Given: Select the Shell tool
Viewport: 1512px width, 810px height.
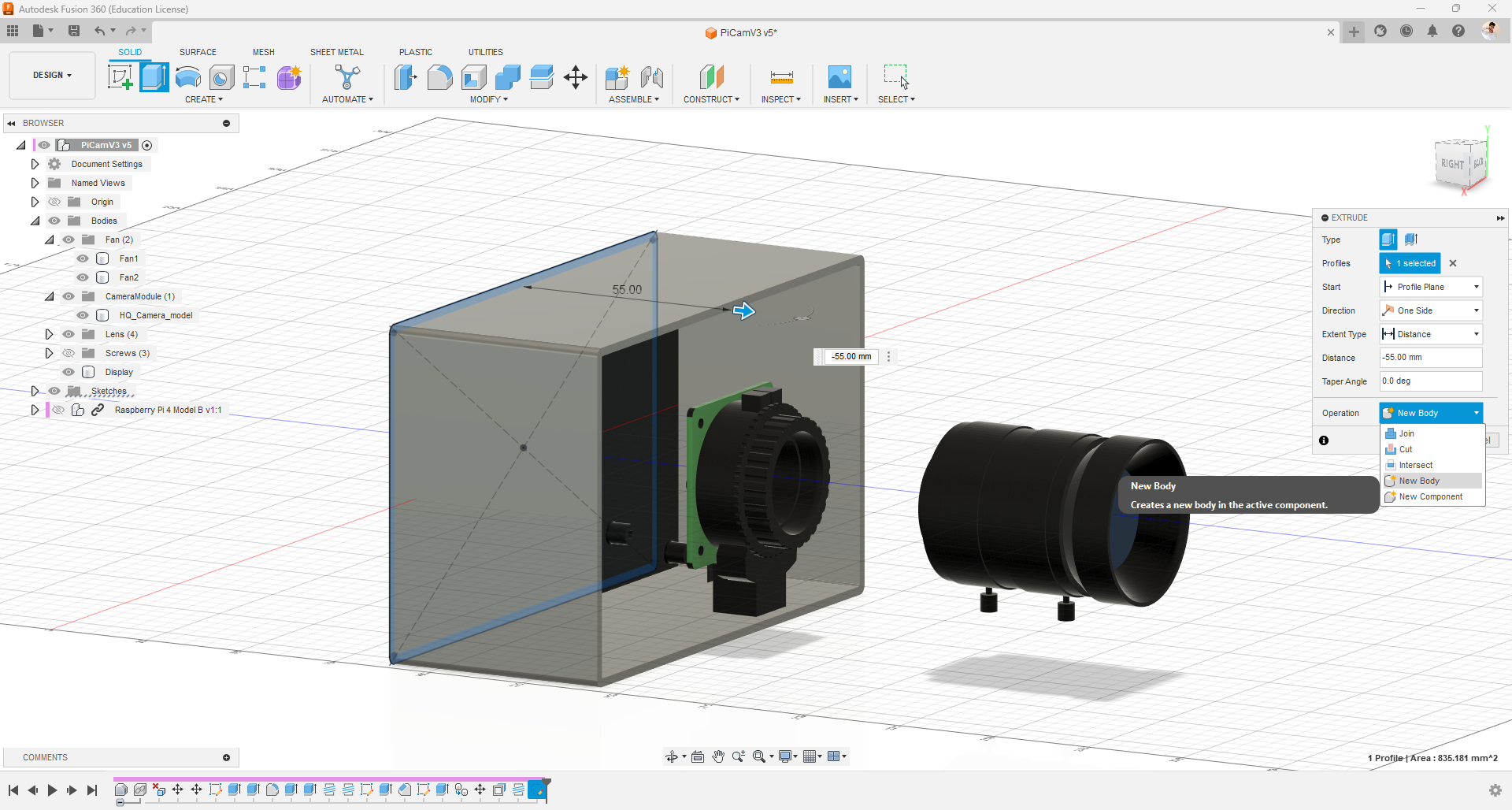Looking at the screenshot, I should pos(474,77).
